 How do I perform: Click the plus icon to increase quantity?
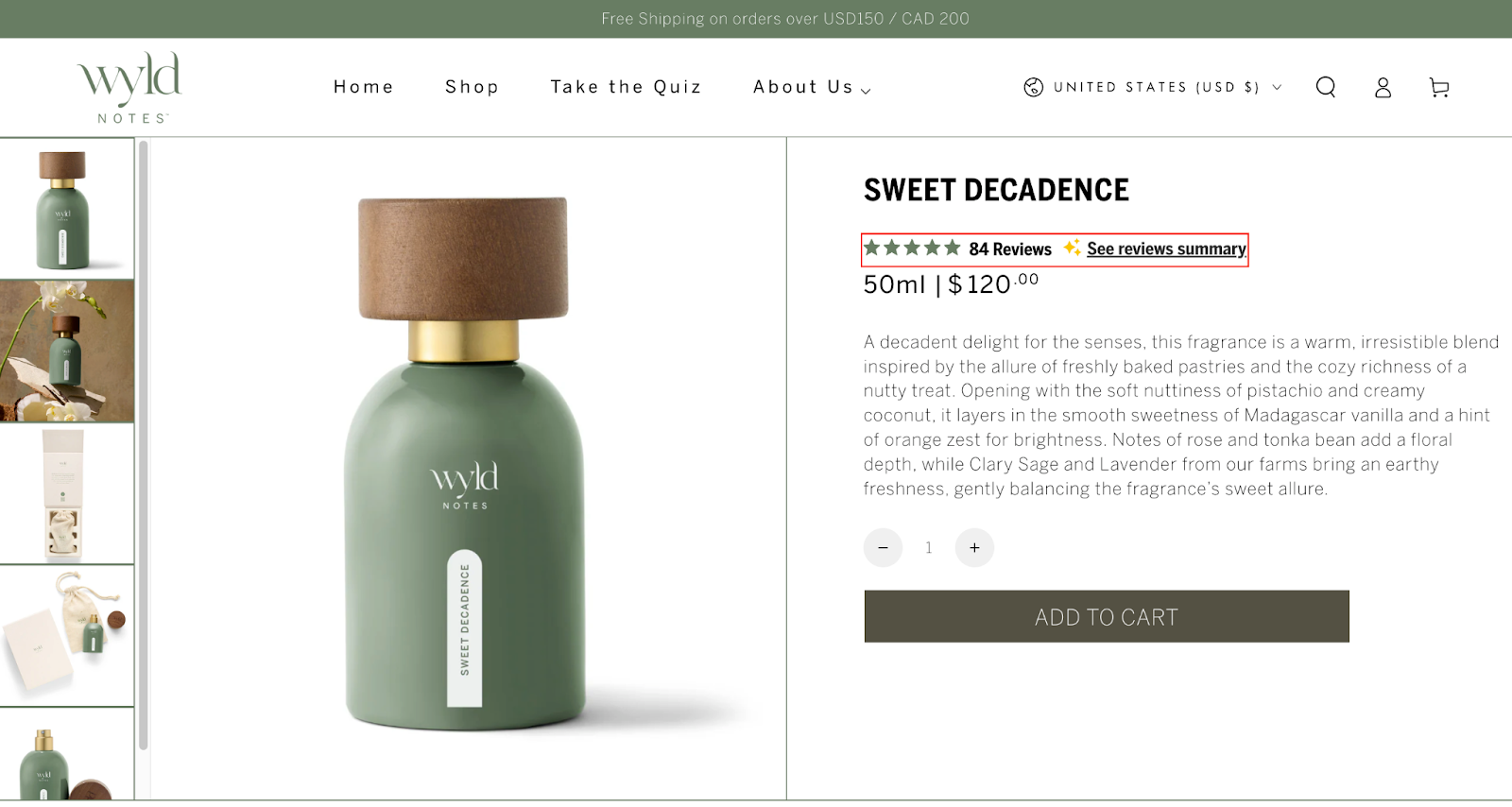point(974,547)
